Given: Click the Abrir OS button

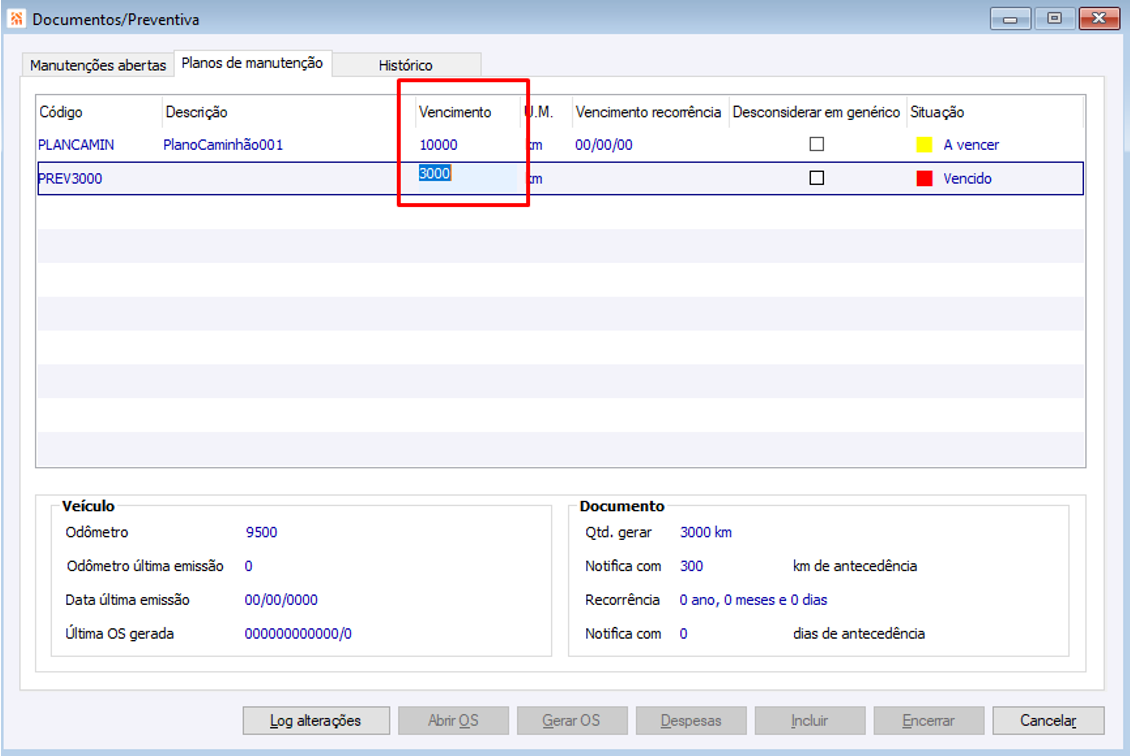Looking at the screenshot, I should 453,720.
